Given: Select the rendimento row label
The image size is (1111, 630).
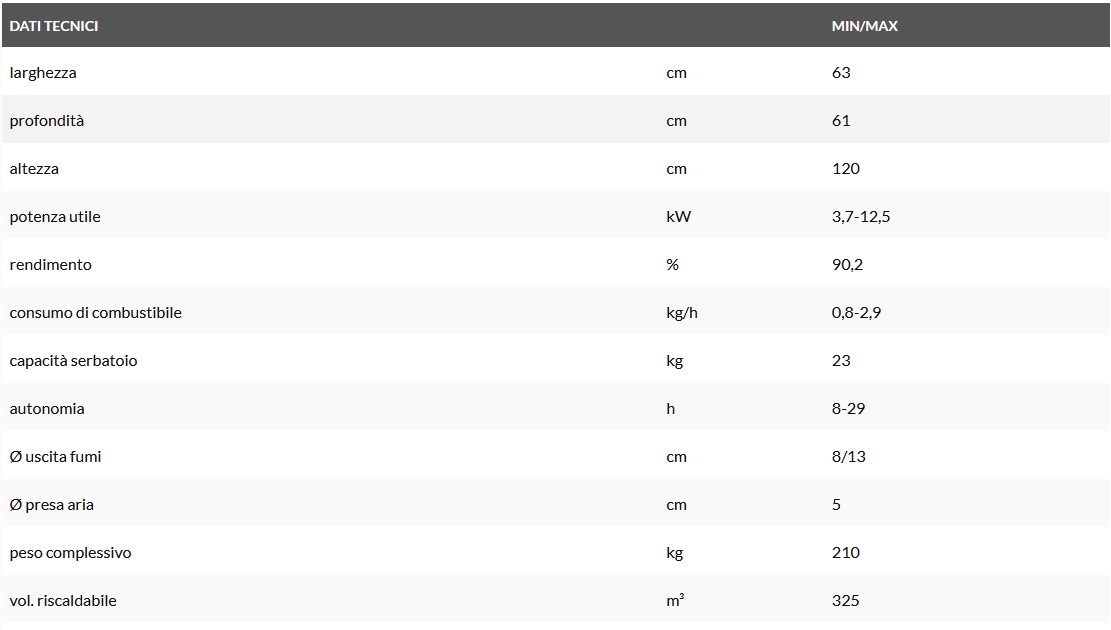Looking at the screenshot, I should coord(50,265).
